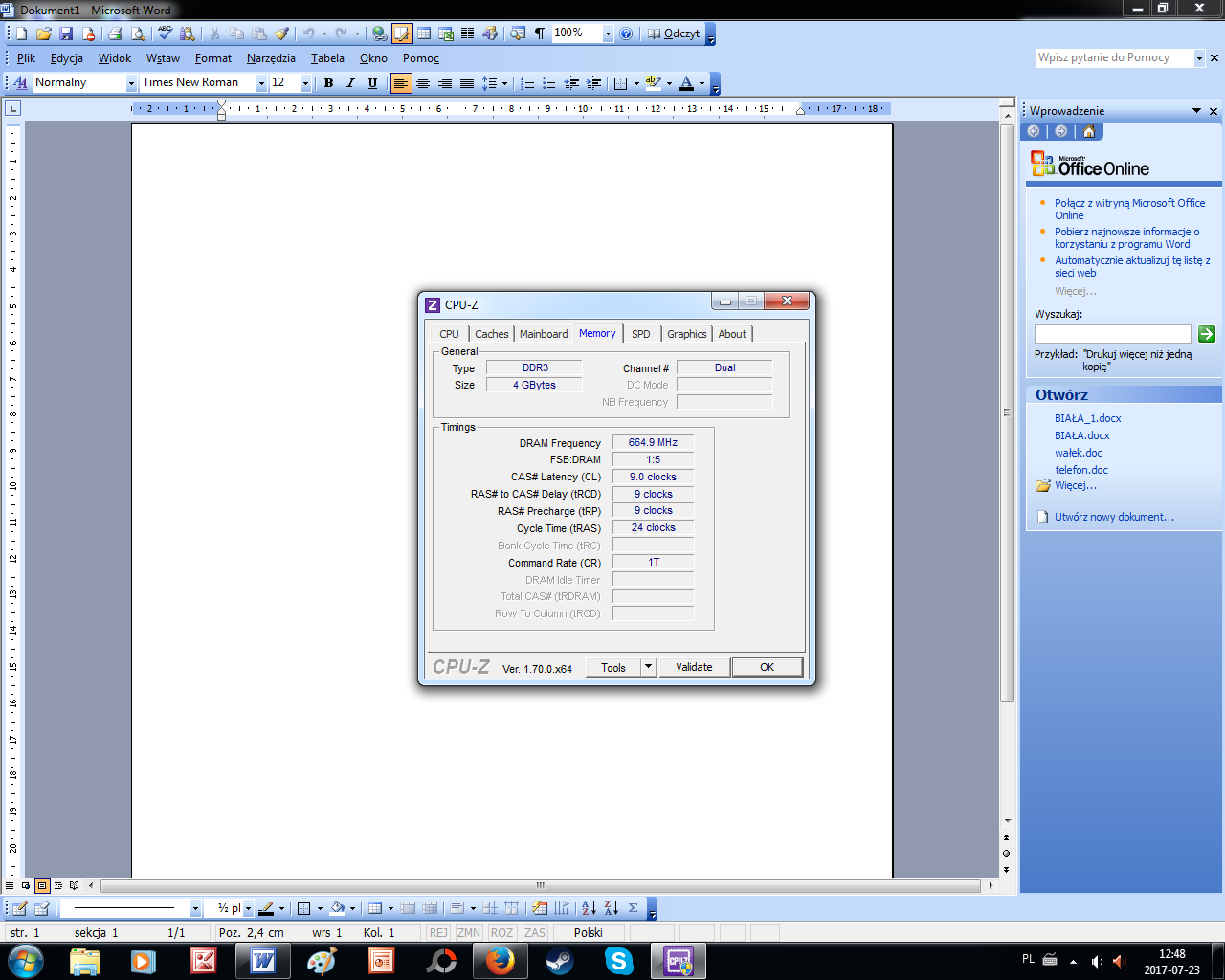Expand the zoom percentage dropdown
1225x980 pixels.
pyautogui.click(x=607, y=33)
